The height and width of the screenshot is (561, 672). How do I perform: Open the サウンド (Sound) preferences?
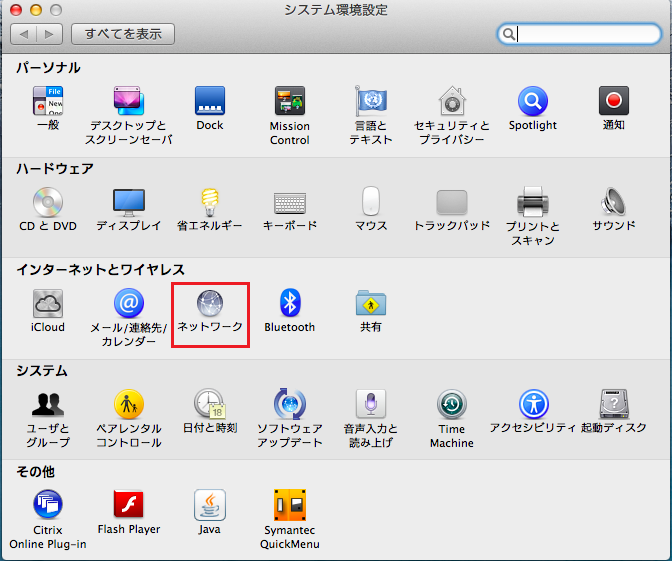pos(614,203)
